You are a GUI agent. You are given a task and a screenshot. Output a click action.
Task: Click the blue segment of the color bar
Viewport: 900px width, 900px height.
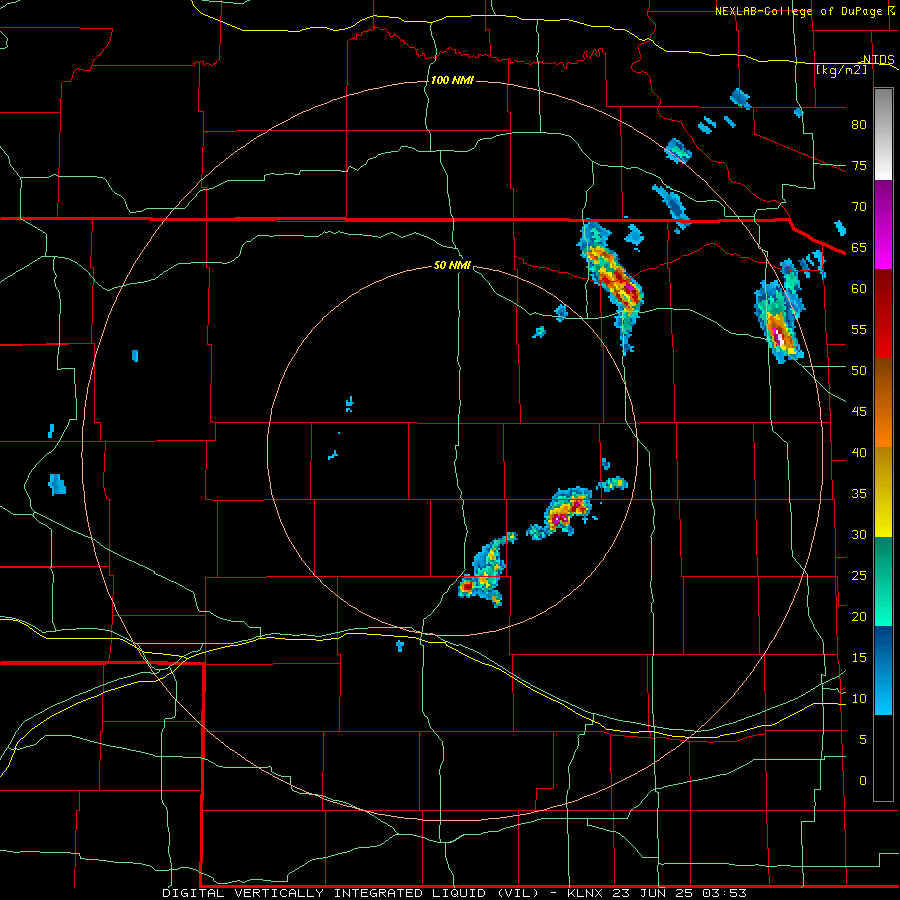tap(883, 670)
